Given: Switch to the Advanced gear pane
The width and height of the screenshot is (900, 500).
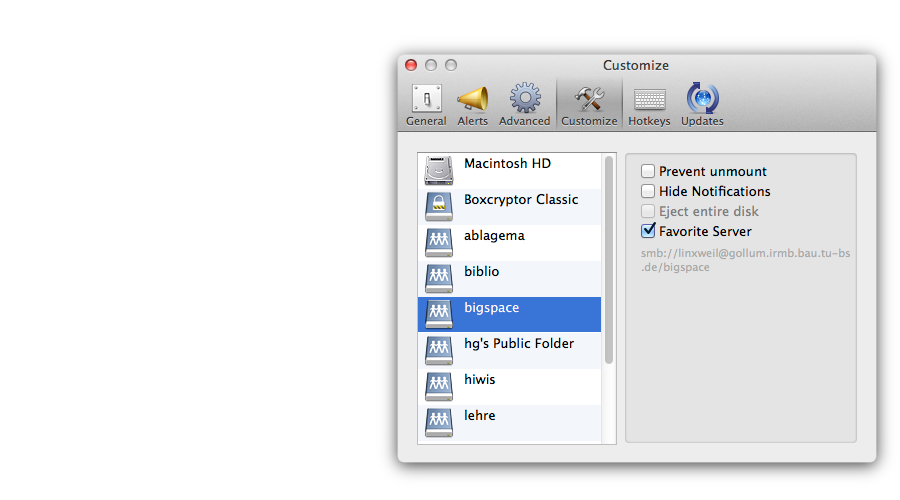Looking at the screenshot, I should pyautogui.click(x=524, y=105).
